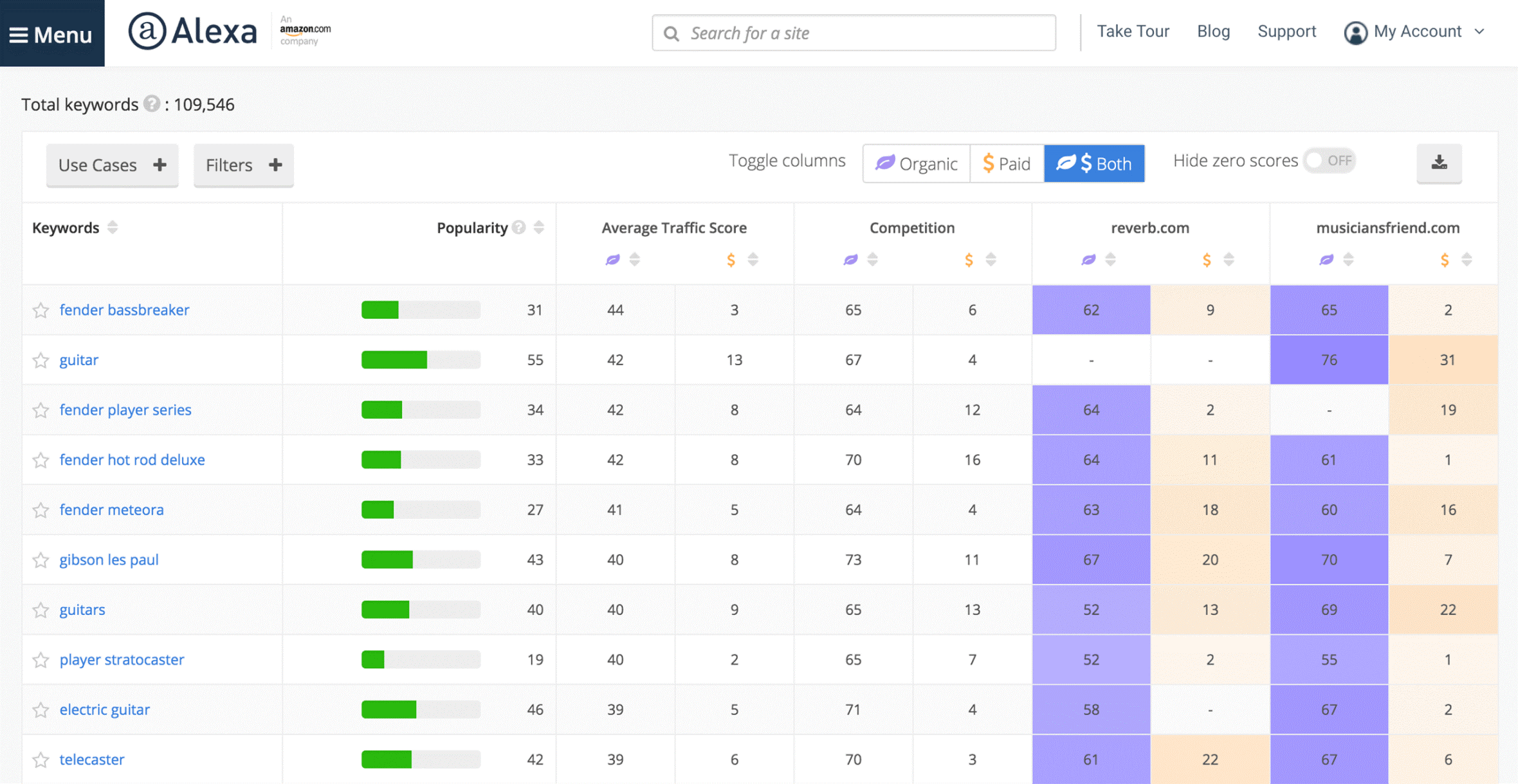The width and height of the screenshot is (1518, 784).
Task: Sort musiciansfriend.com organic column
Action: 1349,259
